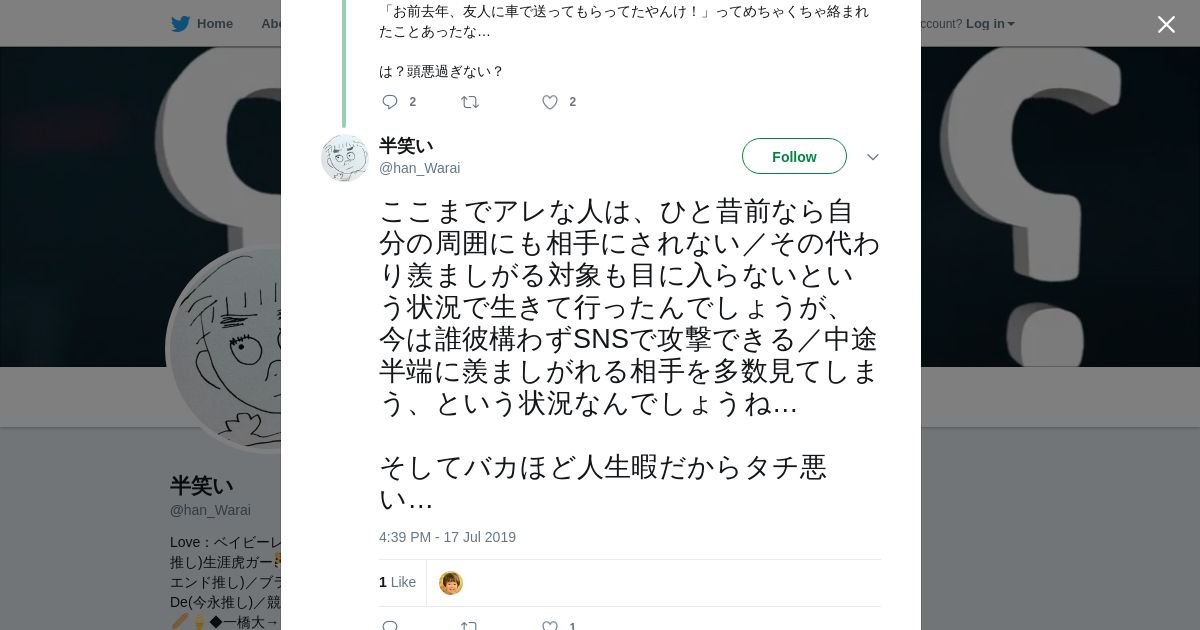Image resolution: width=1200 pixels, height=630 pixels.
Task: Click the @han_Warai handle in the tweet
Action: click(x=419, y=168)
